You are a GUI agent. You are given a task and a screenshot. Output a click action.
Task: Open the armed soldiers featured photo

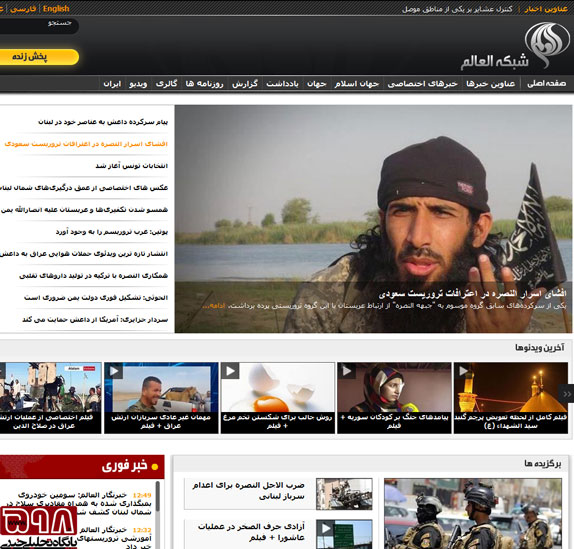pyautogui.click(x=473, y=513)
